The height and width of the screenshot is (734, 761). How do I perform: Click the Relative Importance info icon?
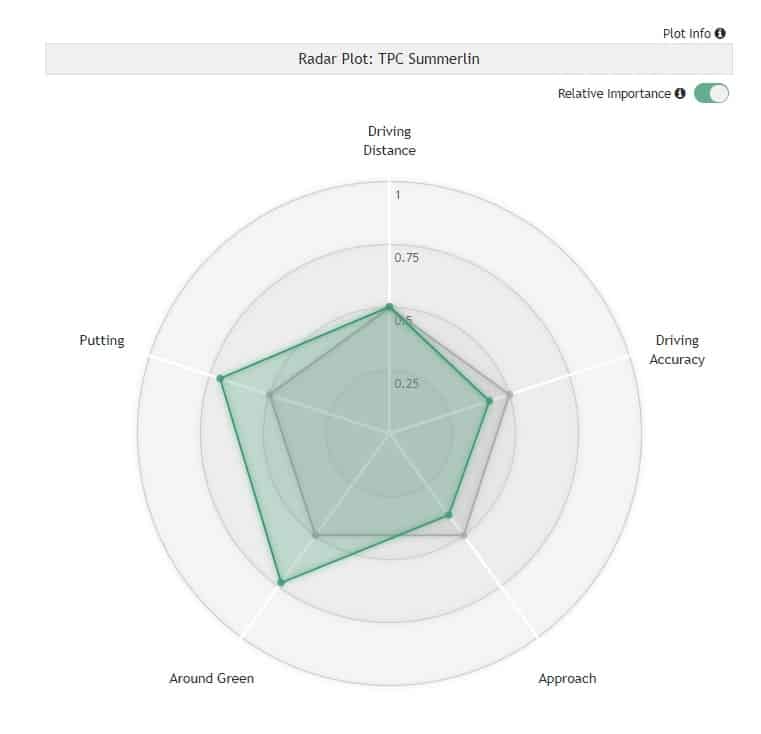(680, 93)
